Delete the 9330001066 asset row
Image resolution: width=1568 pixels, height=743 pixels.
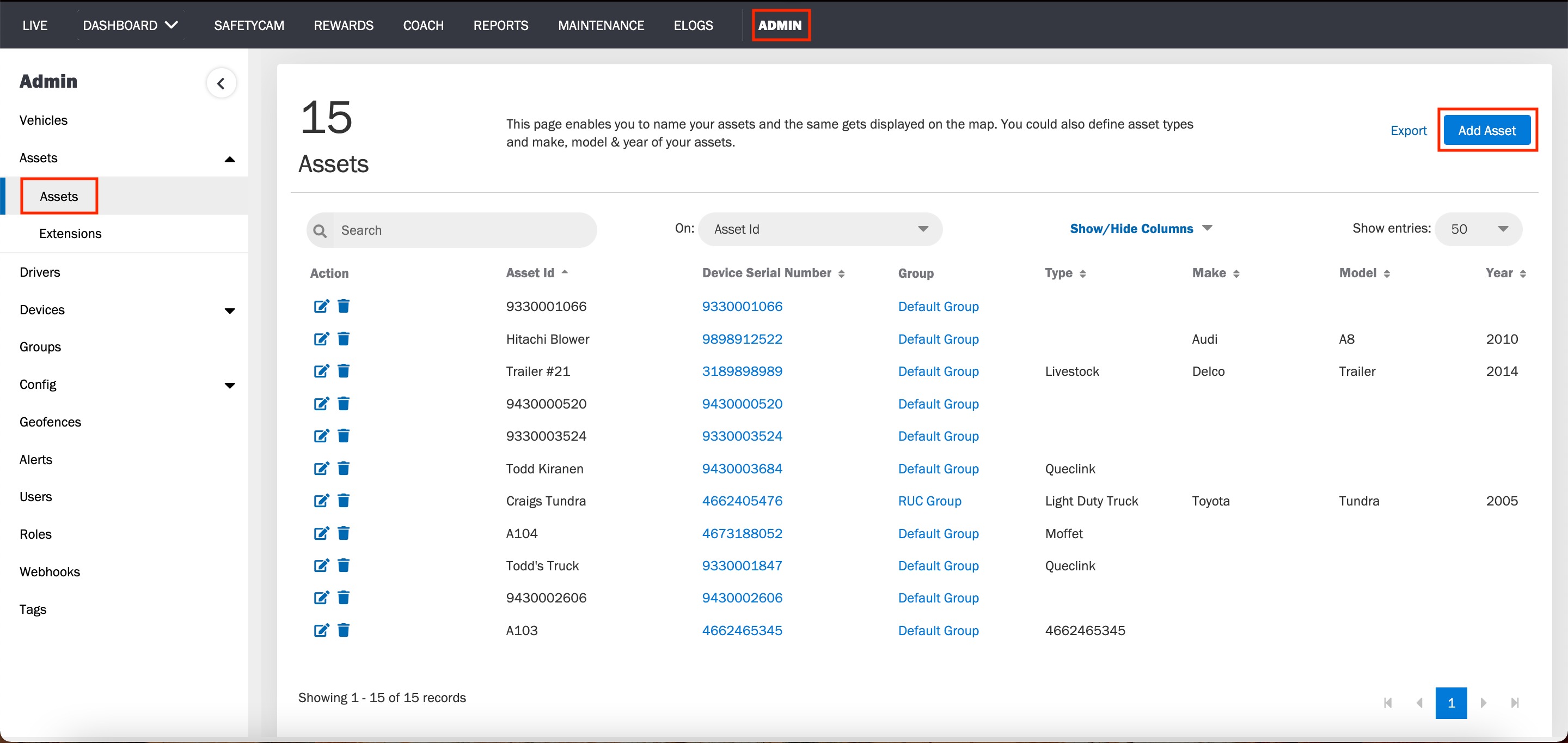pos(344,306)
